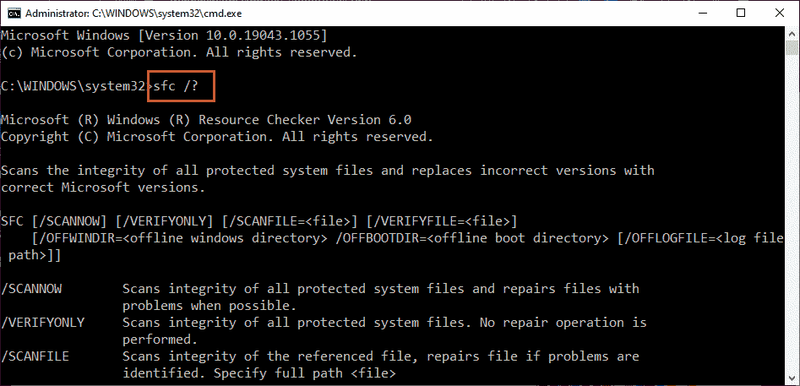Screen dimensions: 800x386
Task: Open the cmd.exe title bar system icon
Action: point(14,13)
